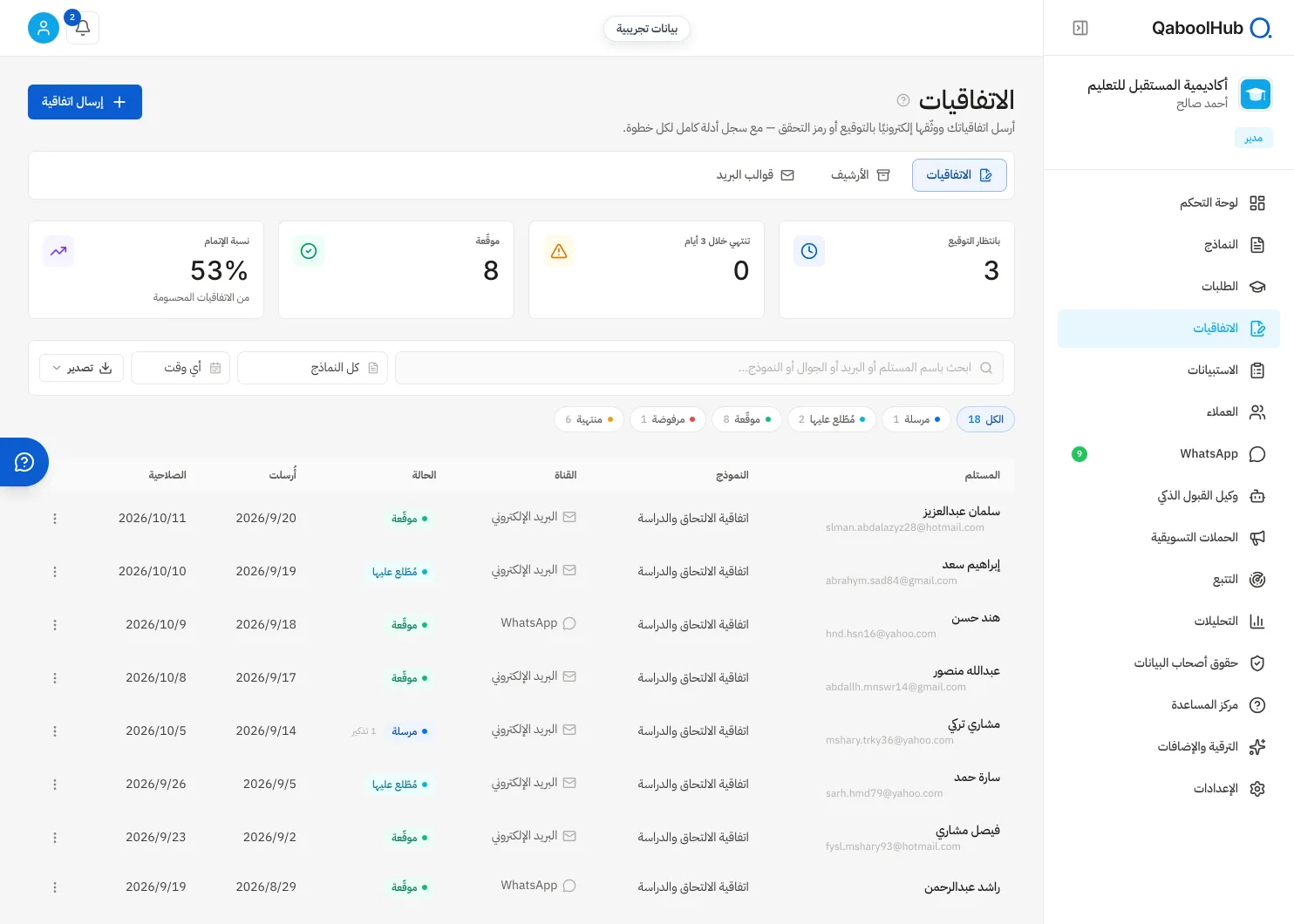Open row actions for سلمان عبدالعزيز
Screen dimensions: 1294x924
55,519
